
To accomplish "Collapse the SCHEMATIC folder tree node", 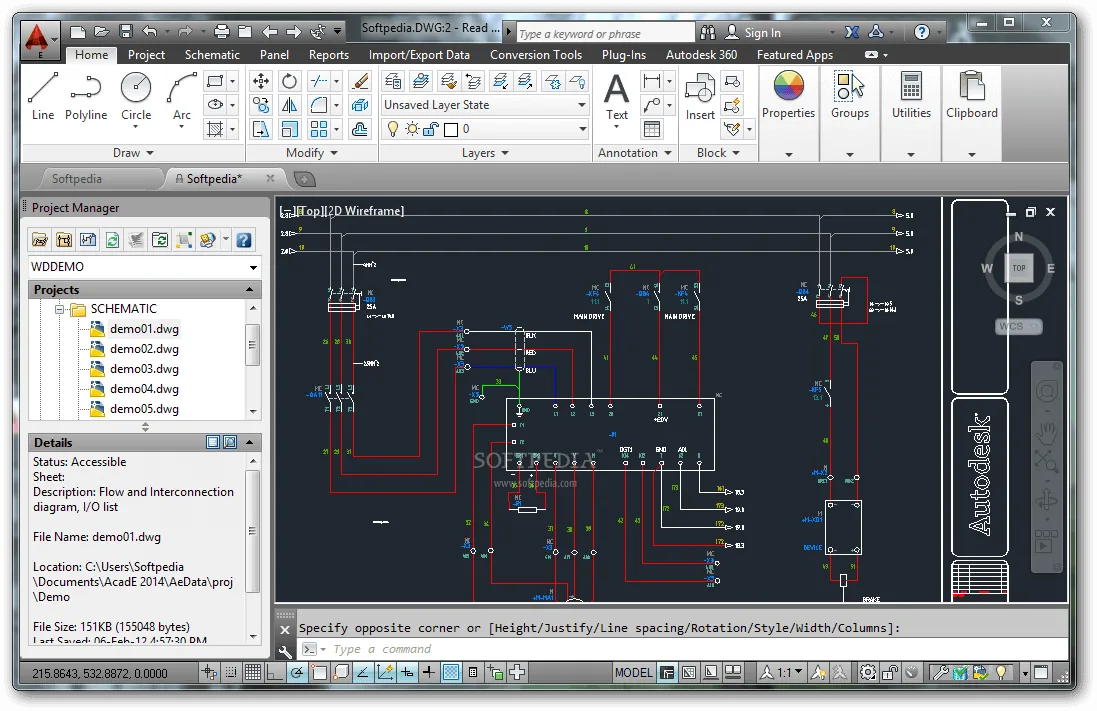I will coord(60,309).
